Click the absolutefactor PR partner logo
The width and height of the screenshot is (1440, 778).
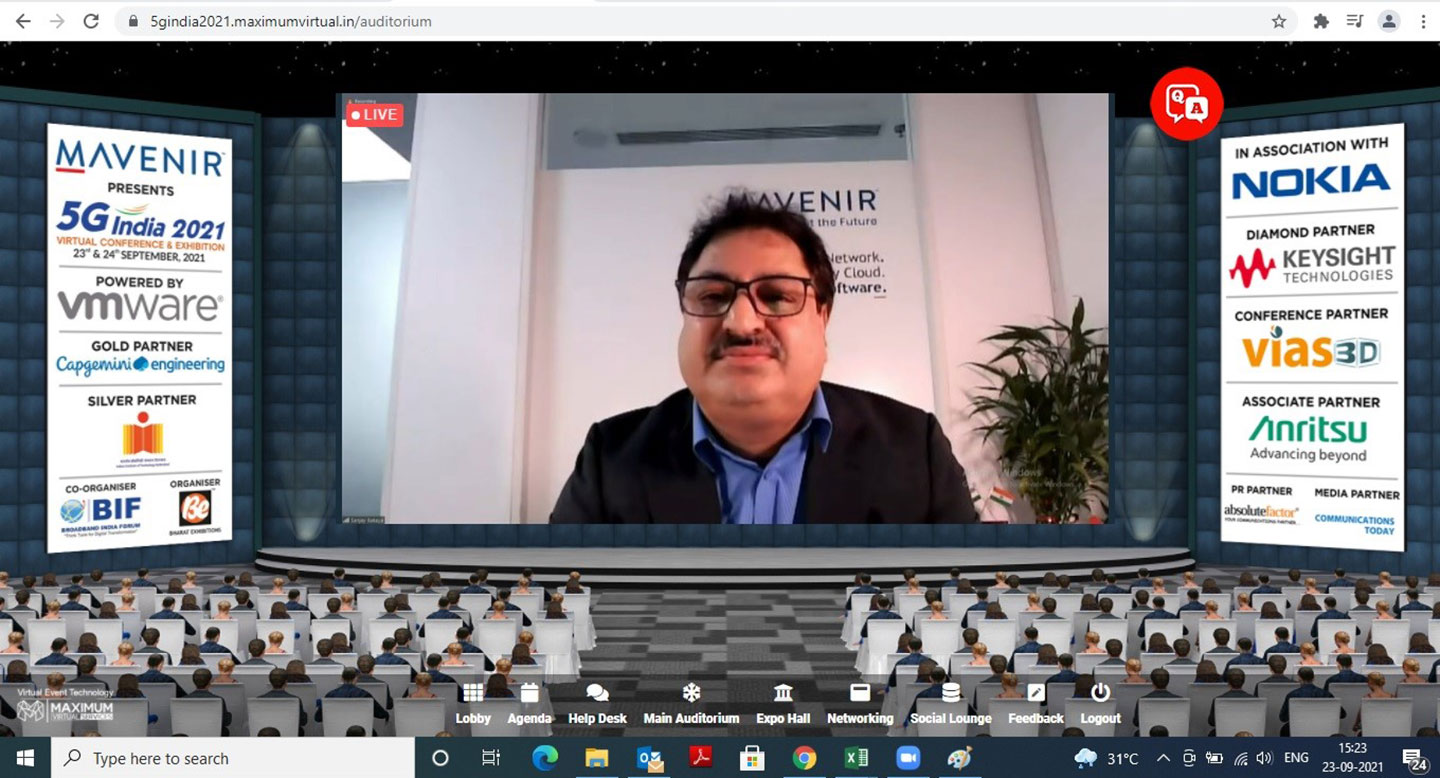coord(1260,514)
